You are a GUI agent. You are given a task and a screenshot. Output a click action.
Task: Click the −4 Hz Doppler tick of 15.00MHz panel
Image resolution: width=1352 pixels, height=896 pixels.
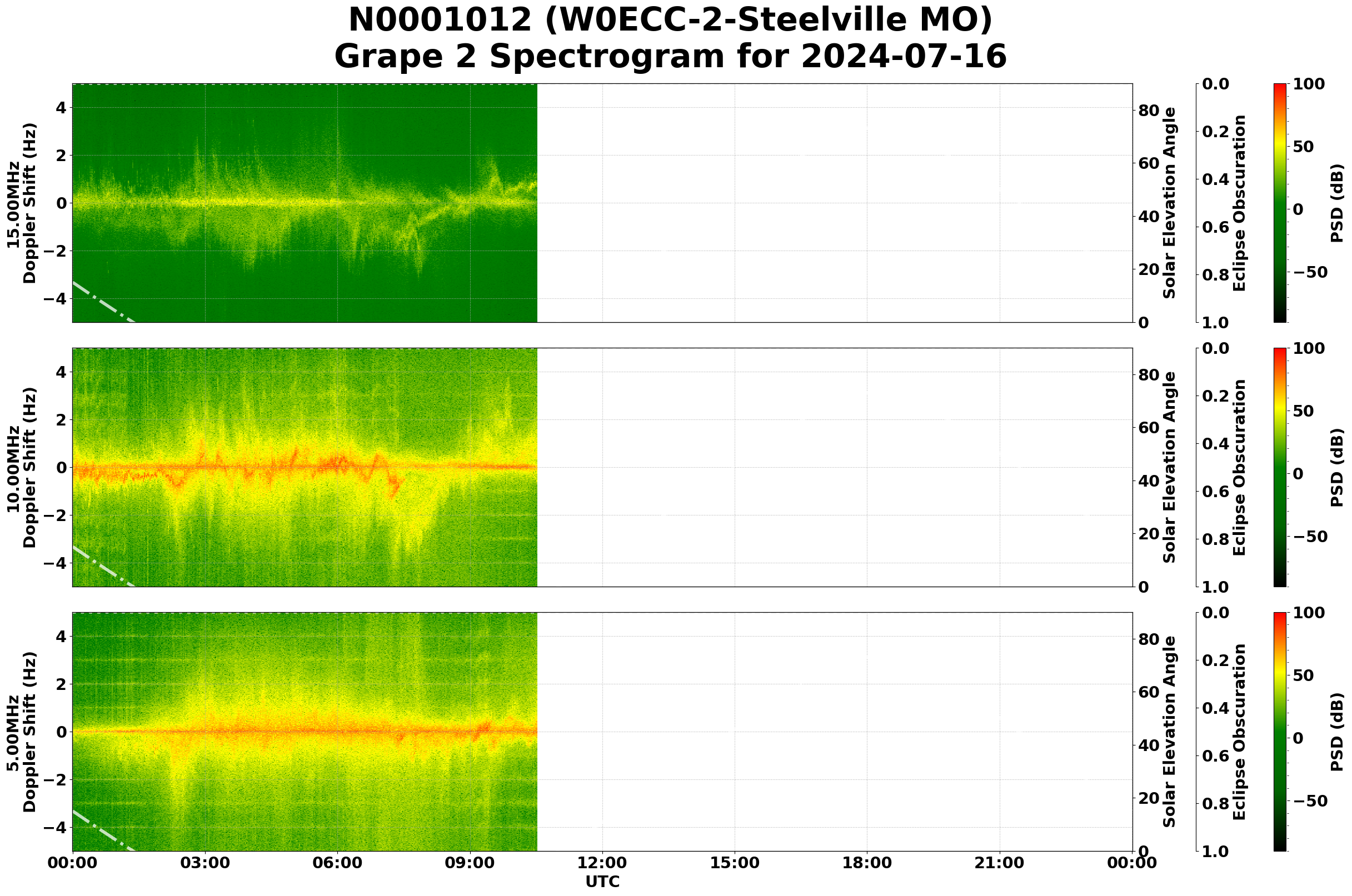tap(55, 299)
